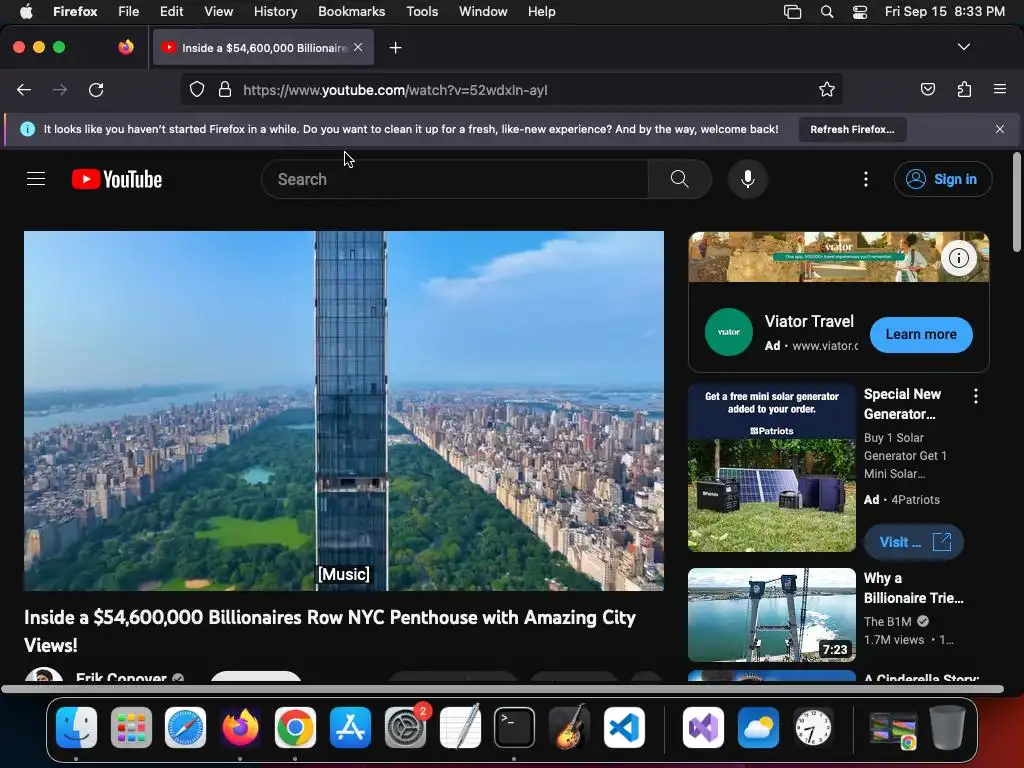The width and height of the screenshot is (1024, 768).
Task: Open the View menu
Action: pyautogui.click(x=218, y=12)
